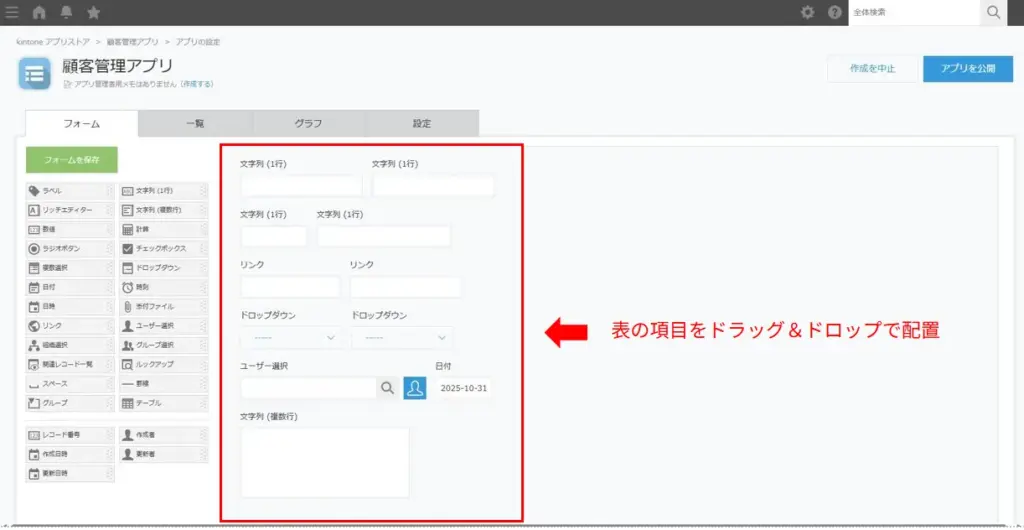Viewport: 1024px width, 530px height.
Task: Select the 計算 field in the palette
Action: click(164, 230)
